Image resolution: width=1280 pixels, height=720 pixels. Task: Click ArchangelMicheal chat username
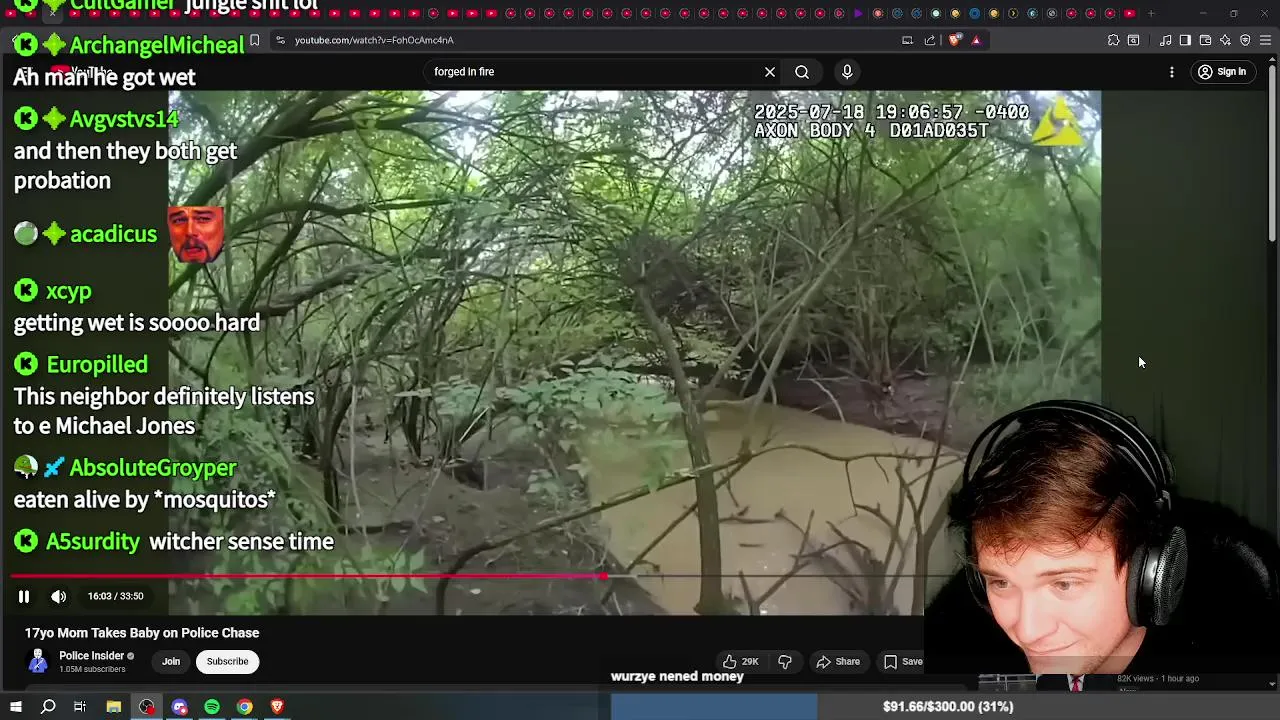click(x=157, y=45)
